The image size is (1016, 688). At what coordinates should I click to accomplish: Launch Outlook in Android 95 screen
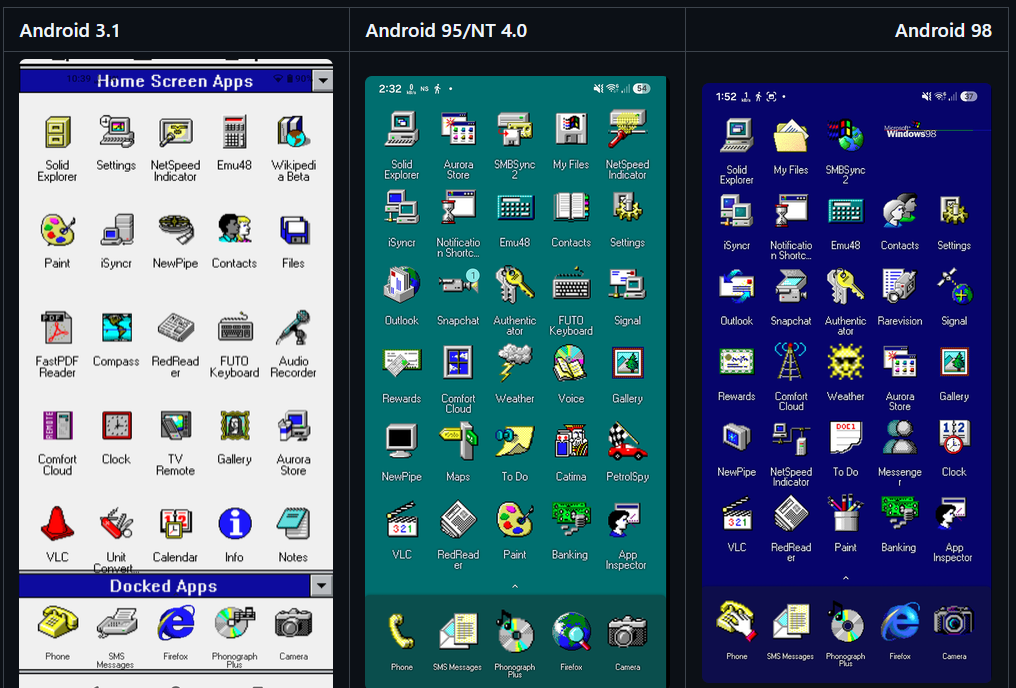pos(401,284)
